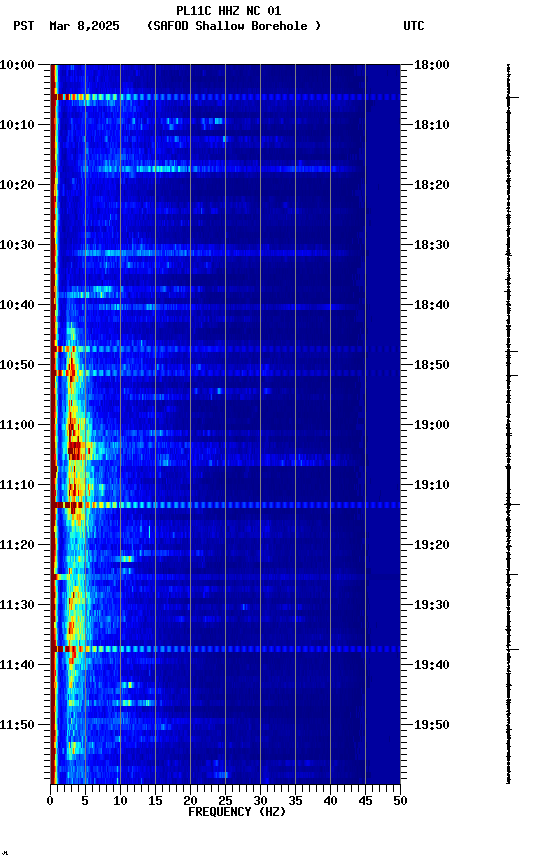Click the broadband event band near 19:13 UTC

pyautogui.click(x=225, y=505)
